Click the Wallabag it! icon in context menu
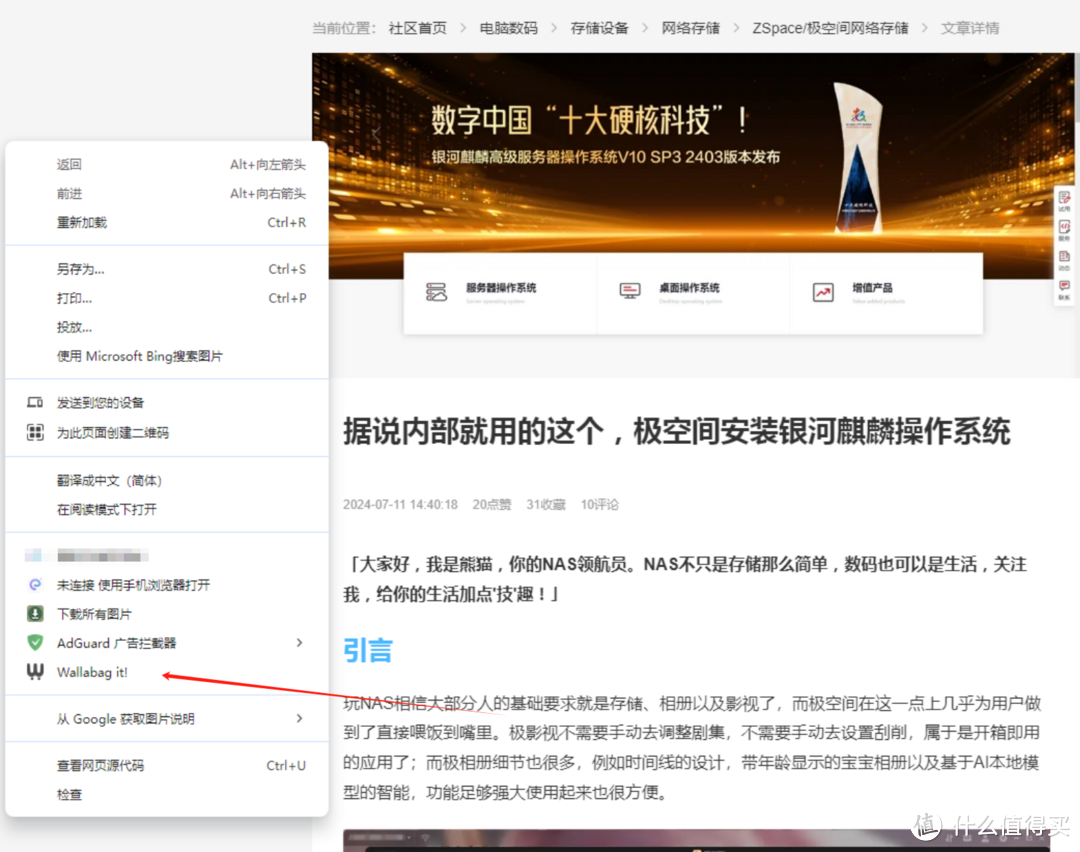The width and height of the screenshot is (1080, 852). click(x=36, y=672)
